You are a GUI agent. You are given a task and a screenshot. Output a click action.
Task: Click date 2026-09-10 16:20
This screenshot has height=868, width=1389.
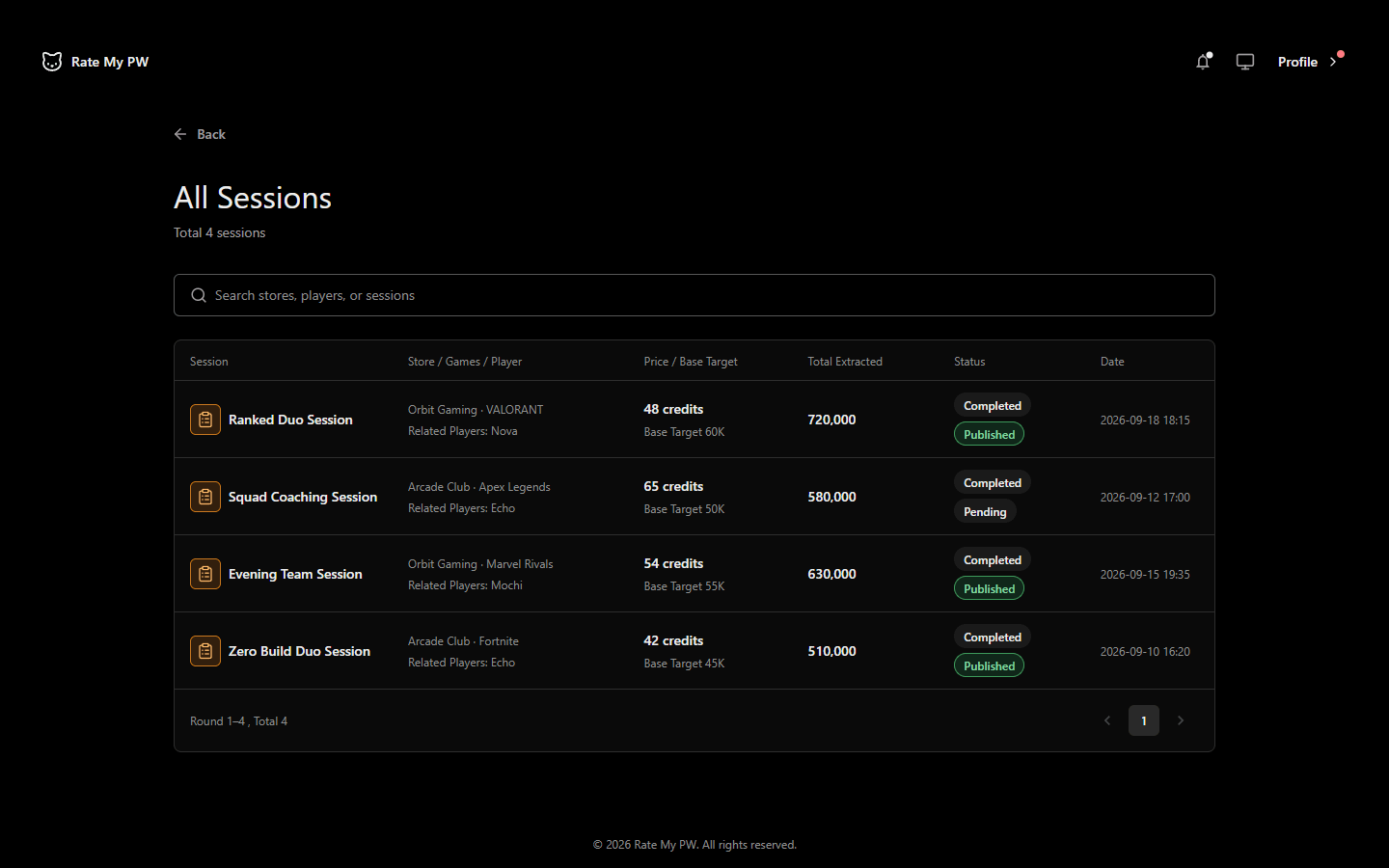[x=1145, y=651]
